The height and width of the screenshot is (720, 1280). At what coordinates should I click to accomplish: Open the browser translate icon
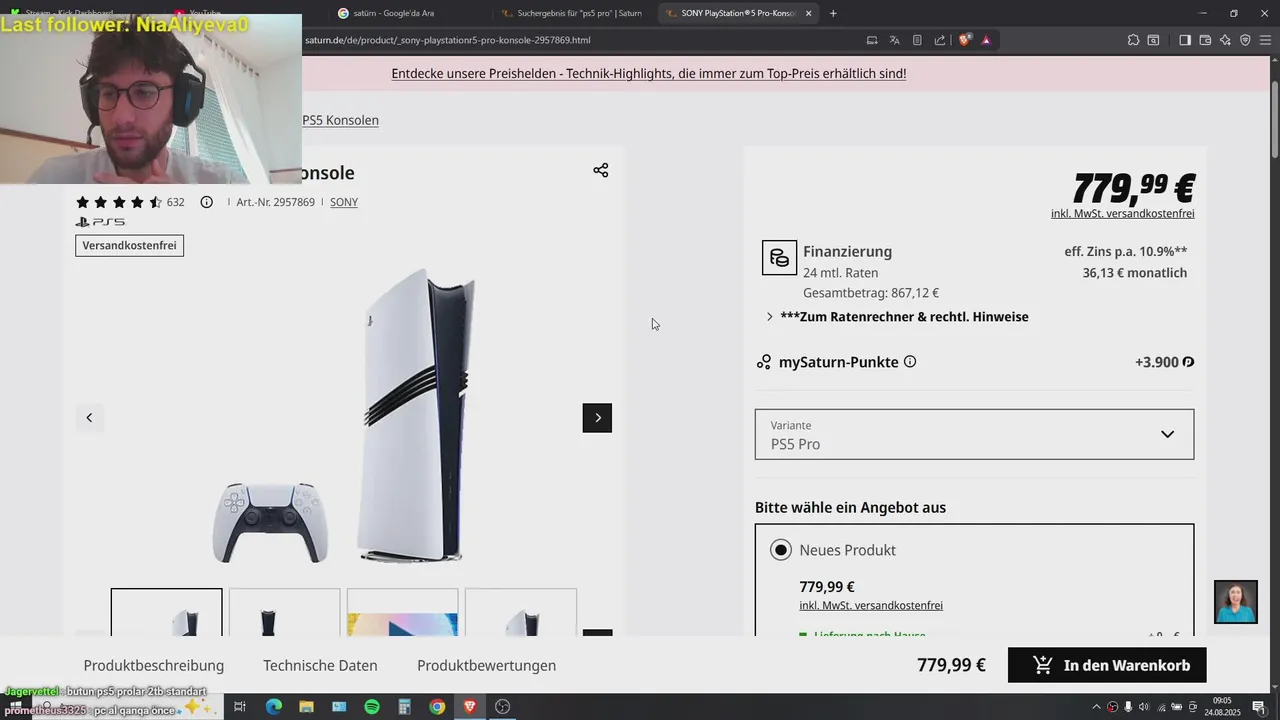tap(895, 40)
